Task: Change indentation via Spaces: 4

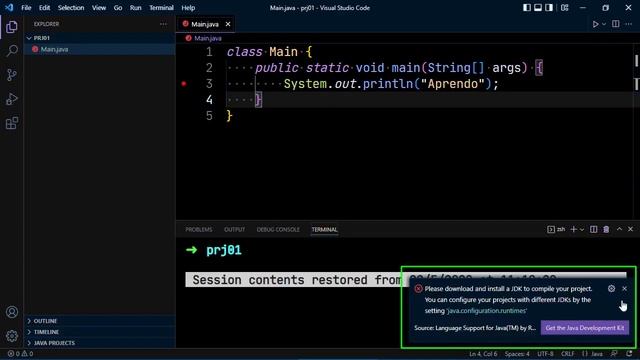Action: point(517,354)
